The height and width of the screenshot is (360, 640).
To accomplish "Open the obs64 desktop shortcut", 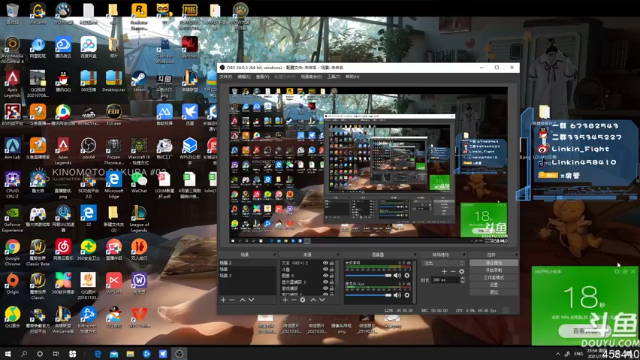I will (88, 149).
